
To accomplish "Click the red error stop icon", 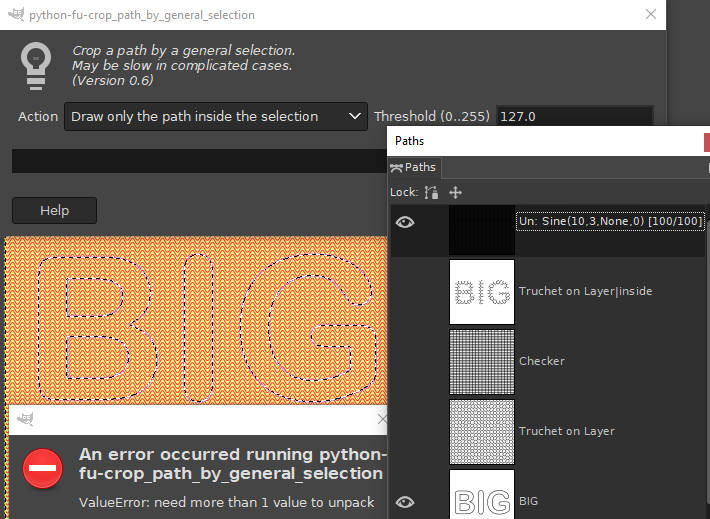I will coord(42,468).
